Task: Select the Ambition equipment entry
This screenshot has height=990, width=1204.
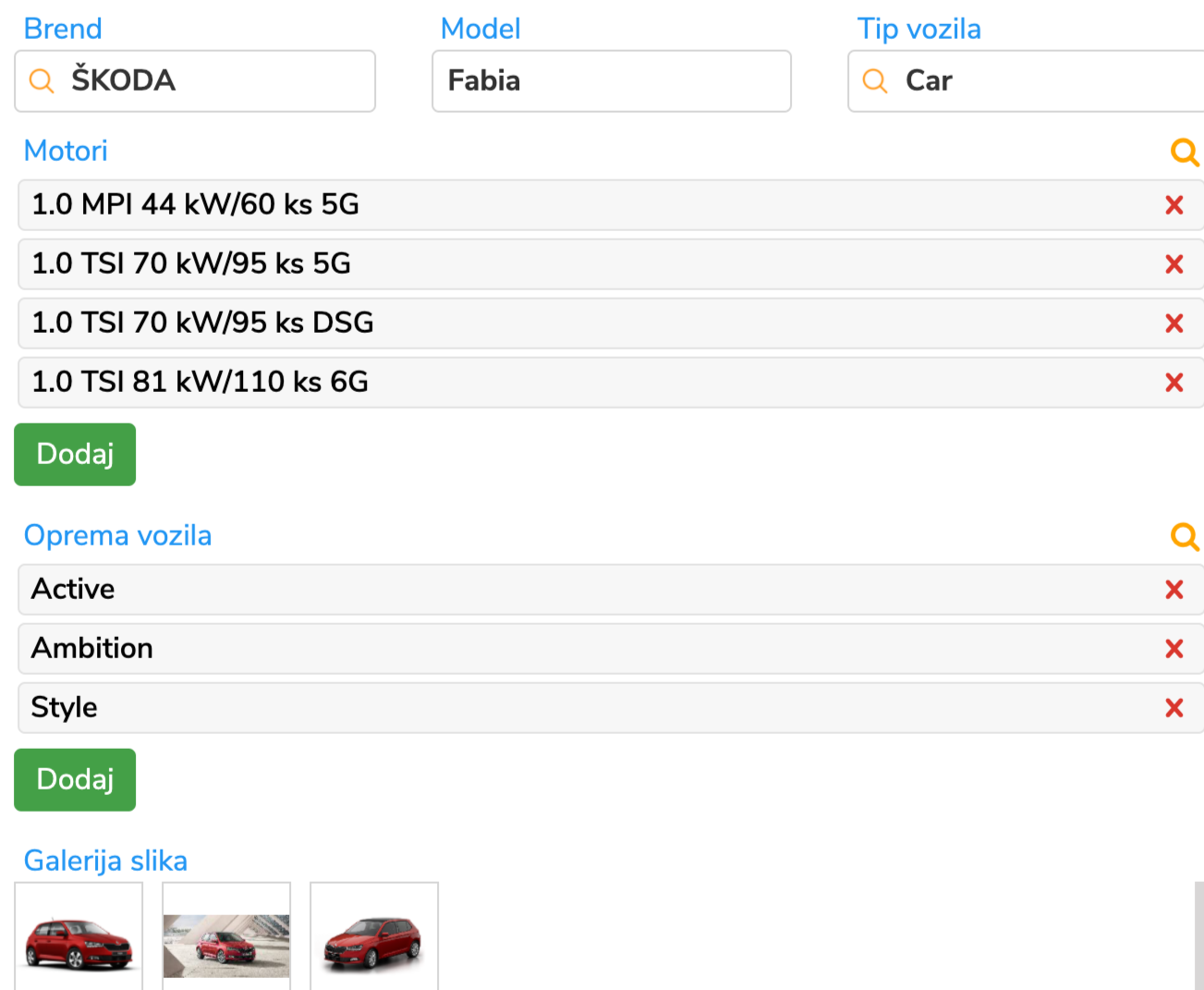Action: (x=611, y=649)
